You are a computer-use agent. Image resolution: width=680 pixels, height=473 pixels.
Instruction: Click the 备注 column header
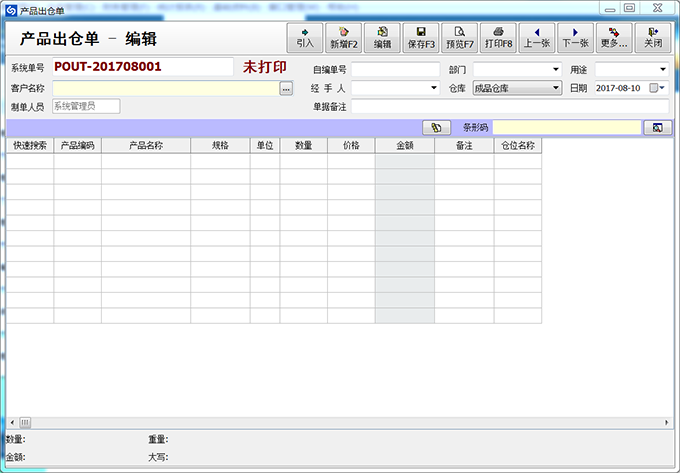click(x=464, y=146)
